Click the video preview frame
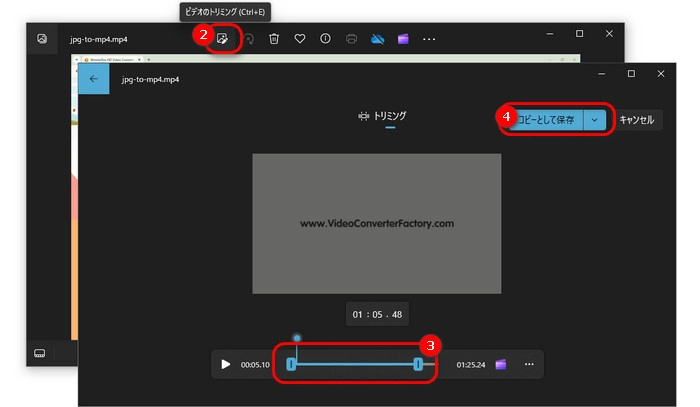 coord(377,224)
